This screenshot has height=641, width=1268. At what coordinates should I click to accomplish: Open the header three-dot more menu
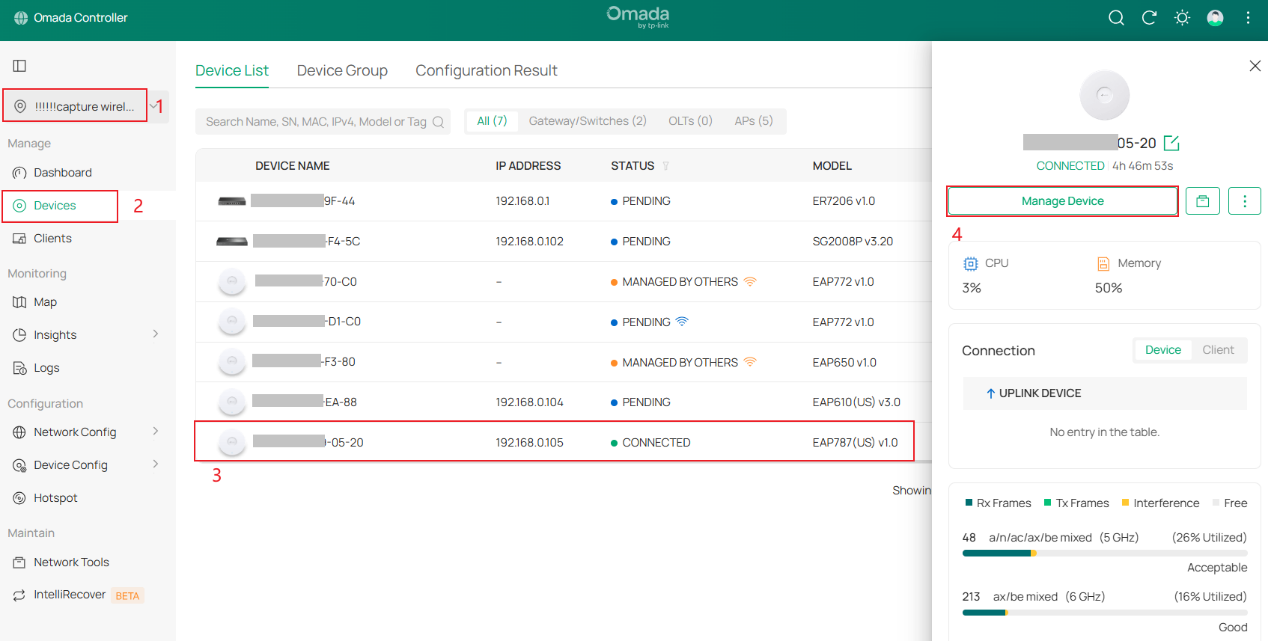click(x=1248, y=18)
